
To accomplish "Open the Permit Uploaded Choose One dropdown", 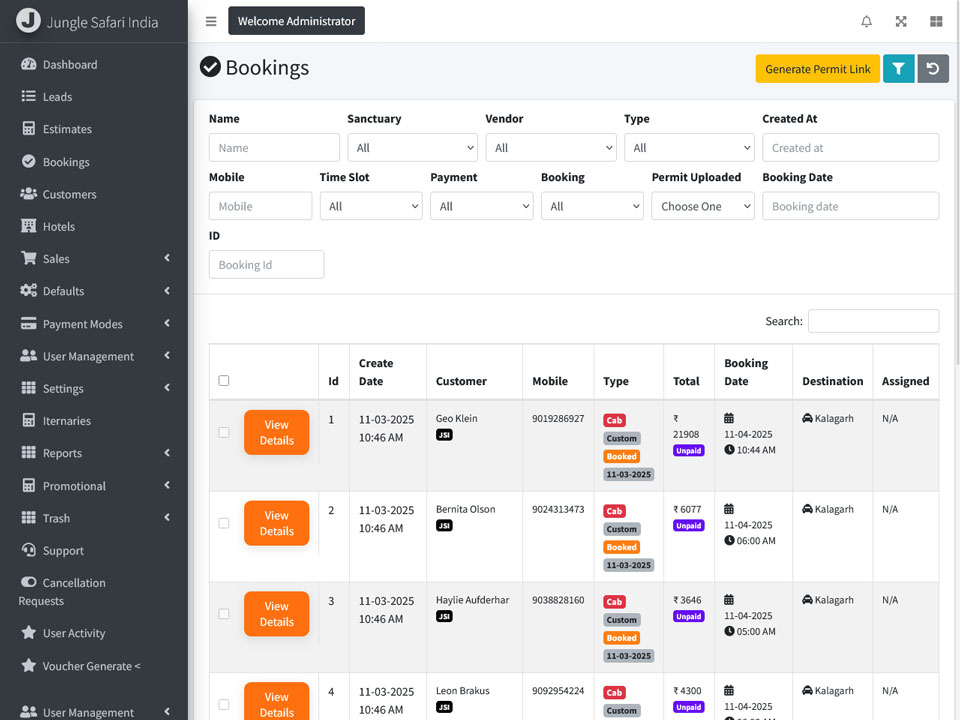I will point(703,206).
